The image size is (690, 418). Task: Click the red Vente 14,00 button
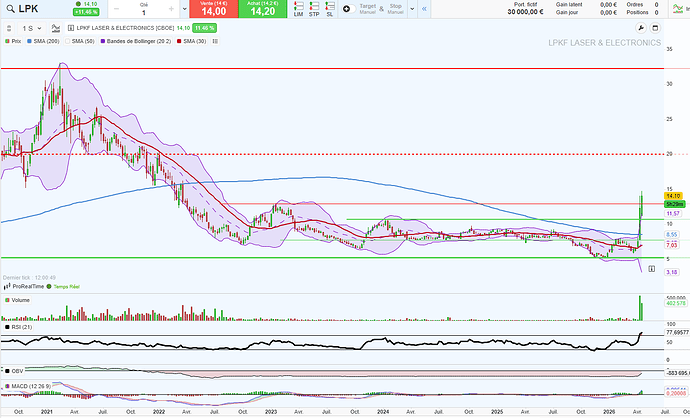[214, 9]
